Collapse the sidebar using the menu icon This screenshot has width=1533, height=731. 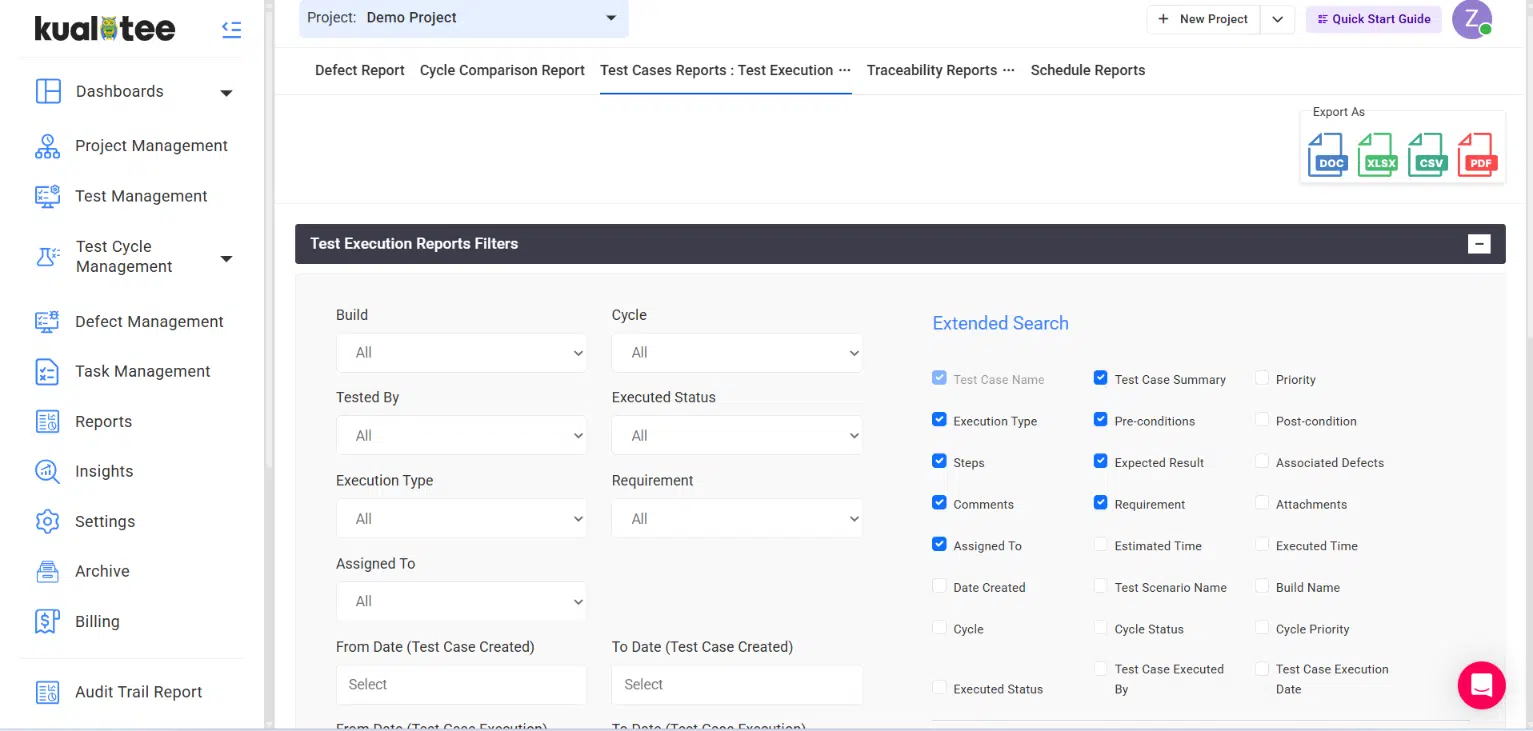pyautogui.click(x=232, y=30)
